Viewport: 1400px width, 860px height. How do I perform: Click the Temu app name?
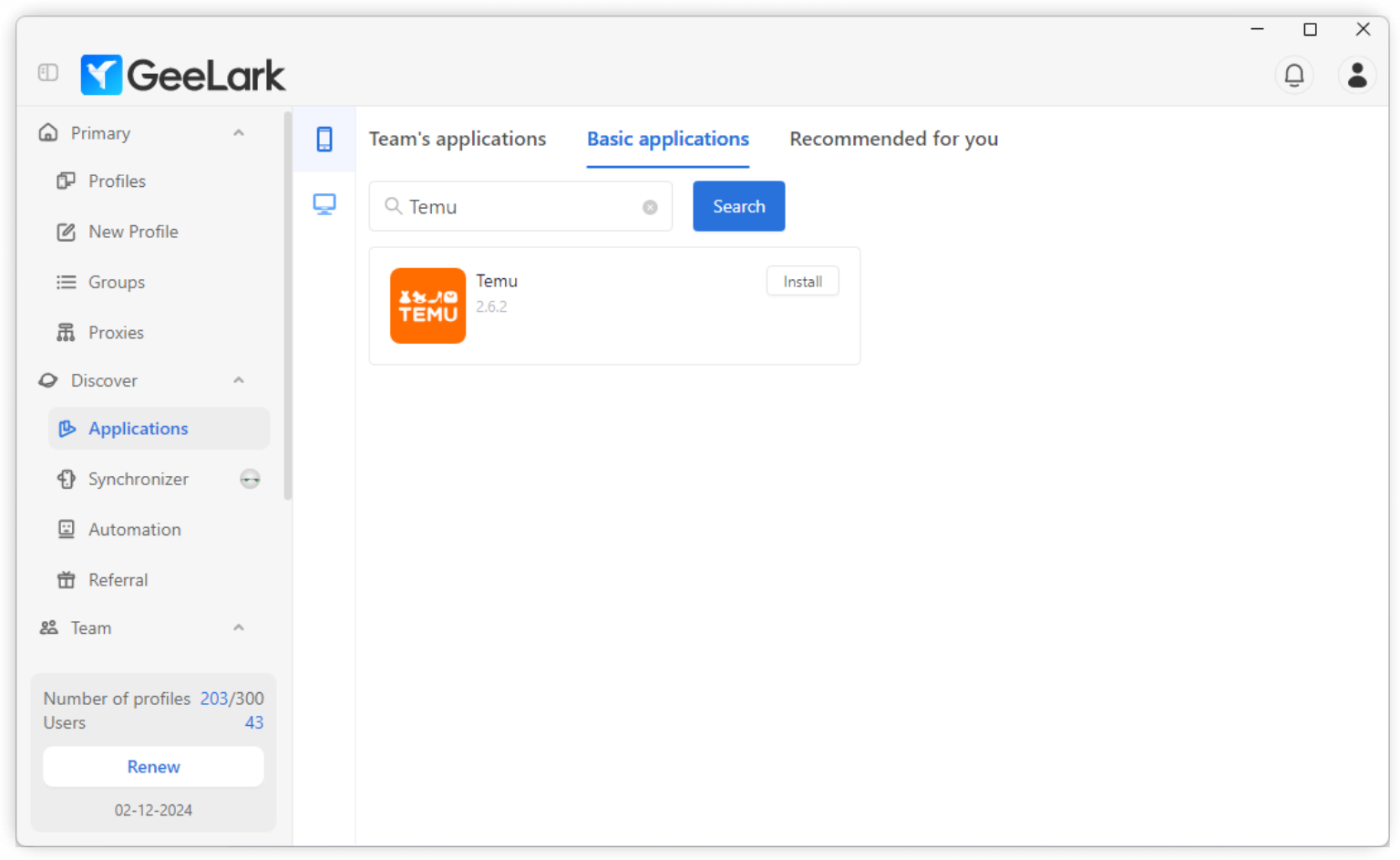(x=497, y=281)
